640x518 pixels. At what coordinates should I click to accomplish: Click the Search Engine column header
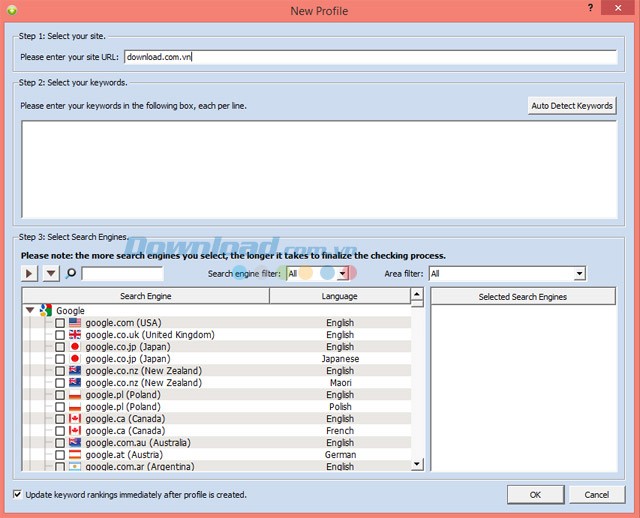pyautogui.click(x=145, y=296)
